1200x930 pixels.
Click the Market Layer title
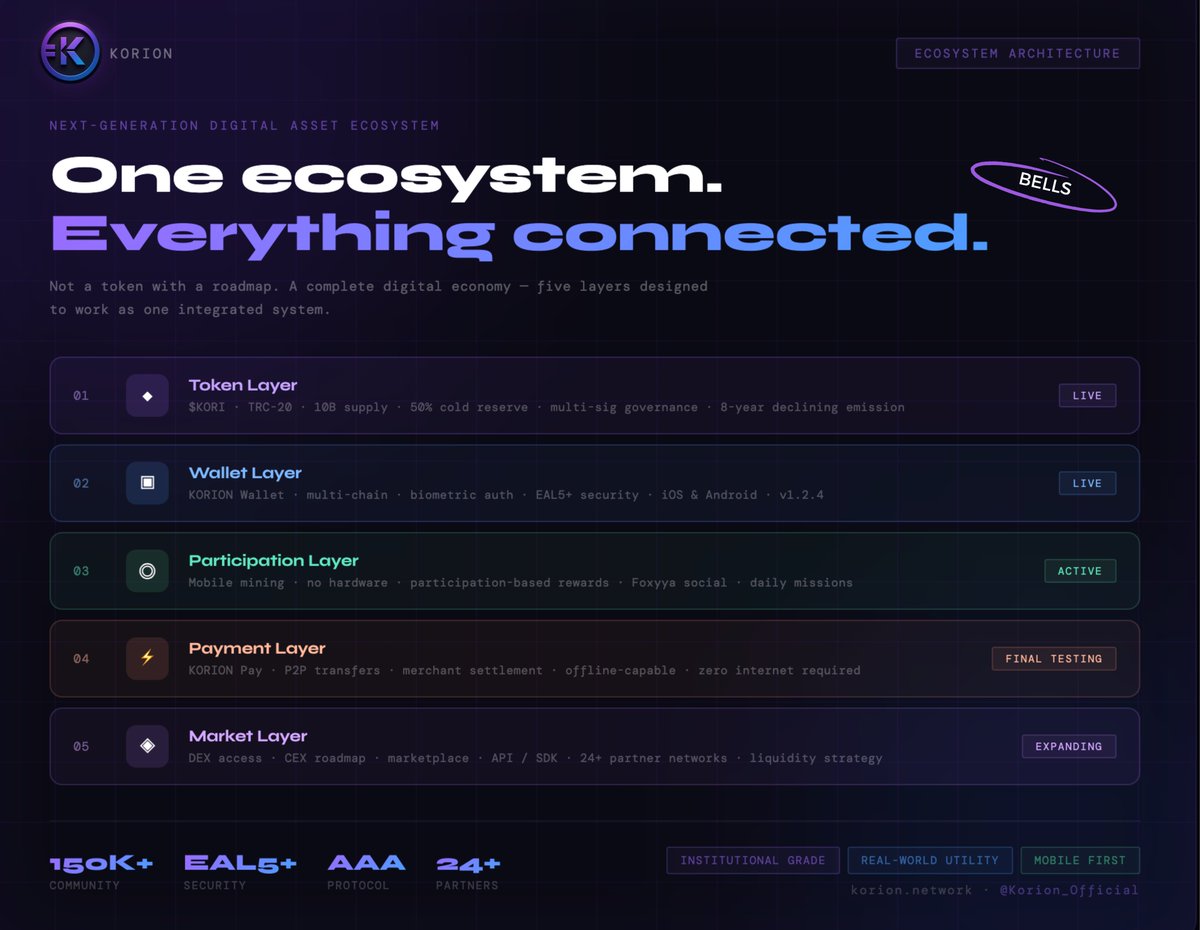248,736
